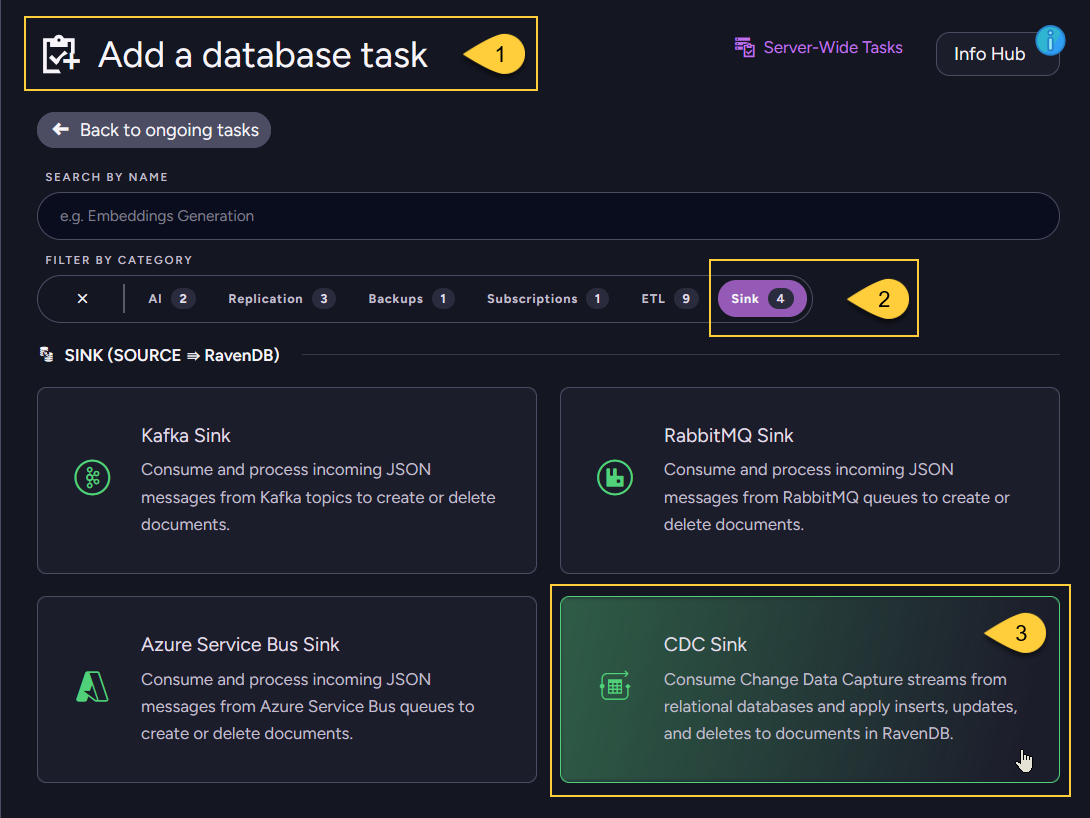The width and height of the screenshot is (1090, 818).
Task: Click the CDC Sink description text
Action: (840, 706)
